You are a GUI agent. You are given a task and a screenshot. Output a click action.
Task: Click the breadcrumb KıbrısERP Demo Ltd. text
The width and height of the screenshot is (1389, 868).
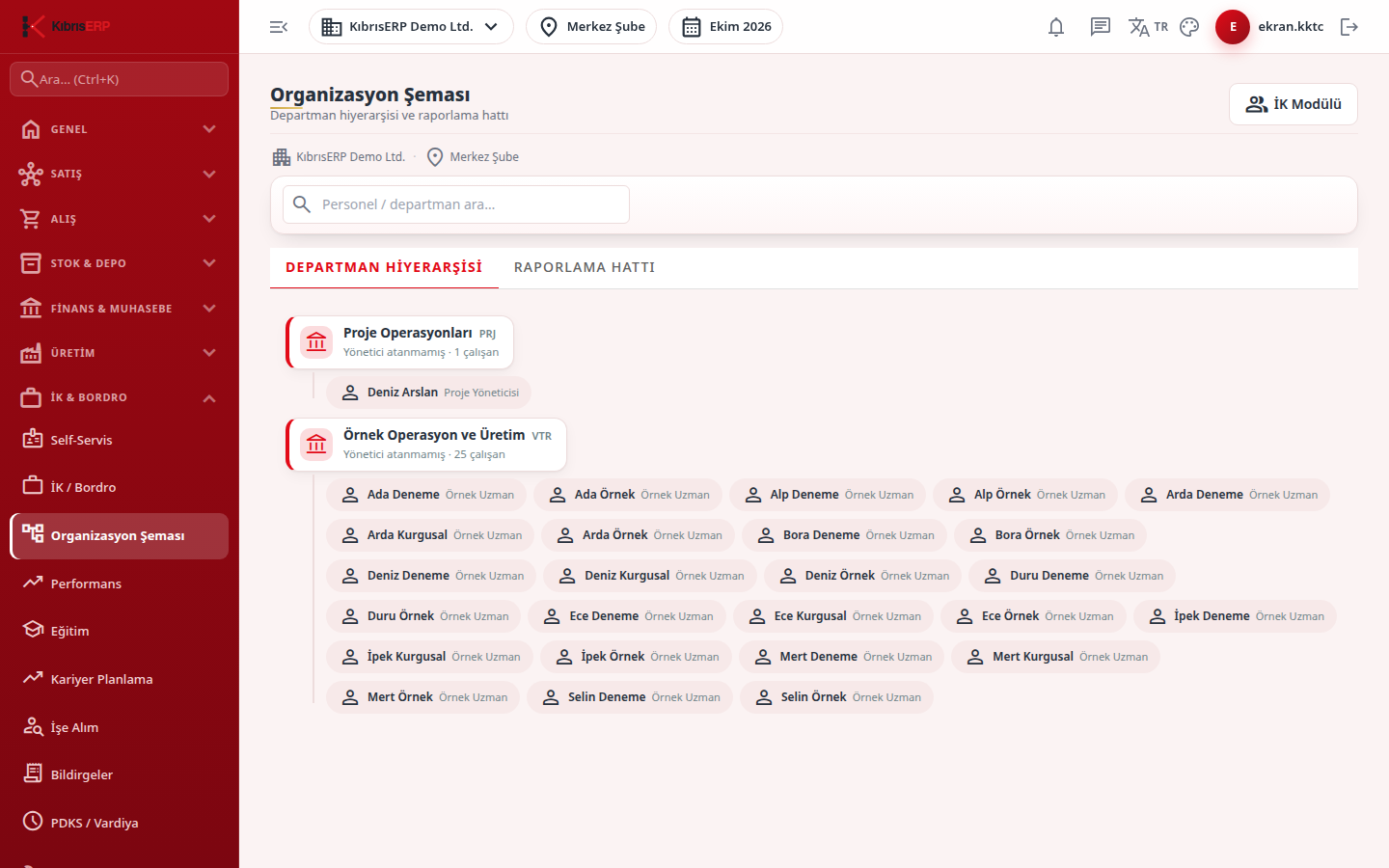tap(351, 157)
